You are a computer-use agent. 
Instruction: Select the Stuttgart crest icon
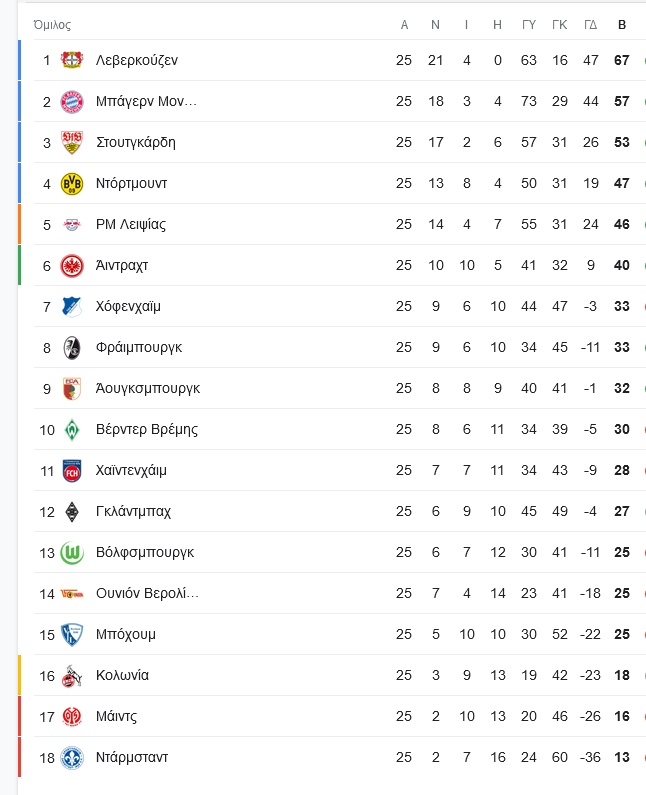[x=72, y=142]
